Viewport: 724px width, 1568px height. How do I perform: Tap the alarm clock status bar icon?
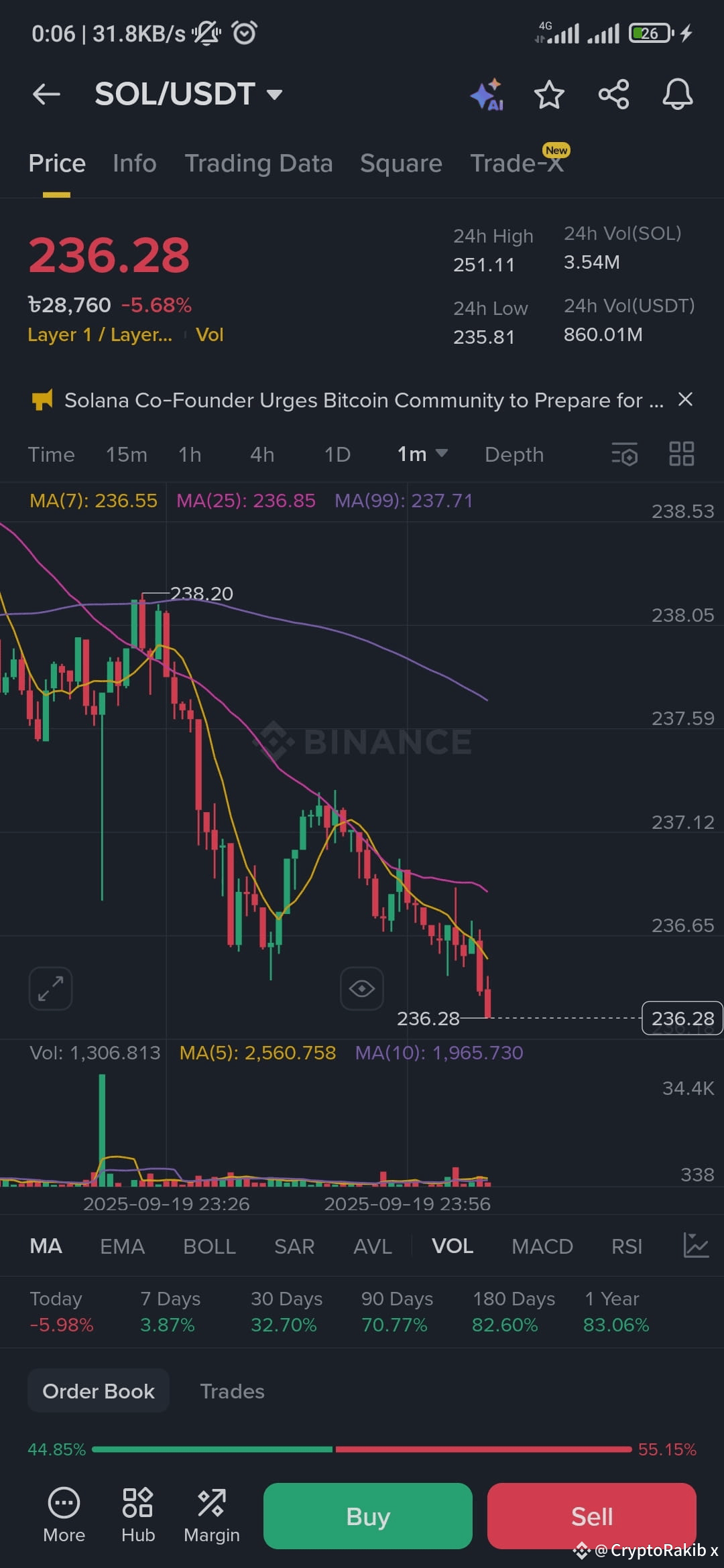(x=244, y=32)
